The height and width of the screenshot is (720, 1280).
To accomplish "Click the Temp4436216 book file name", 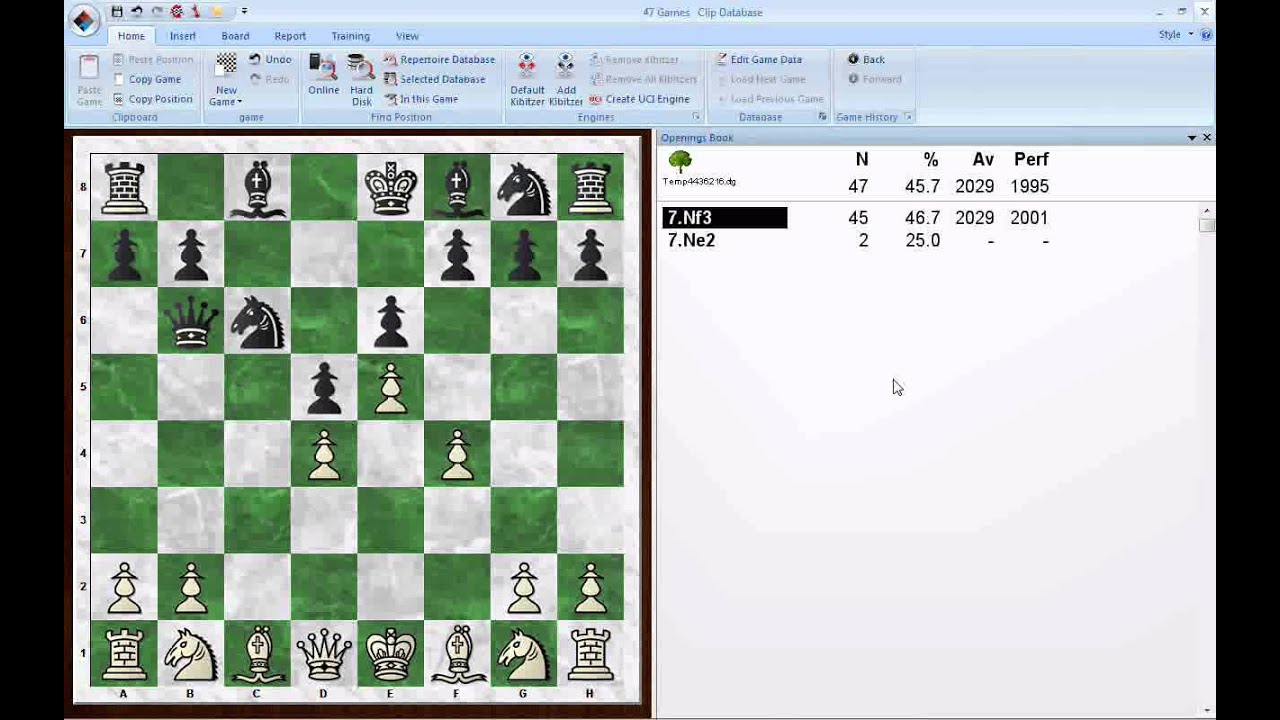I will coord(699,182).
